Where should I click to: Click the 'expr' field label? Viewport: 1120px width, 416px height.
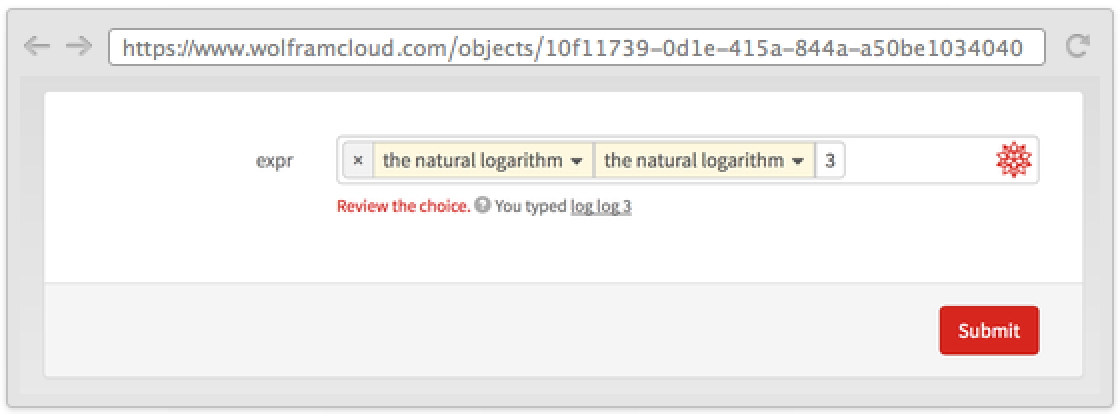coord(274,160)
